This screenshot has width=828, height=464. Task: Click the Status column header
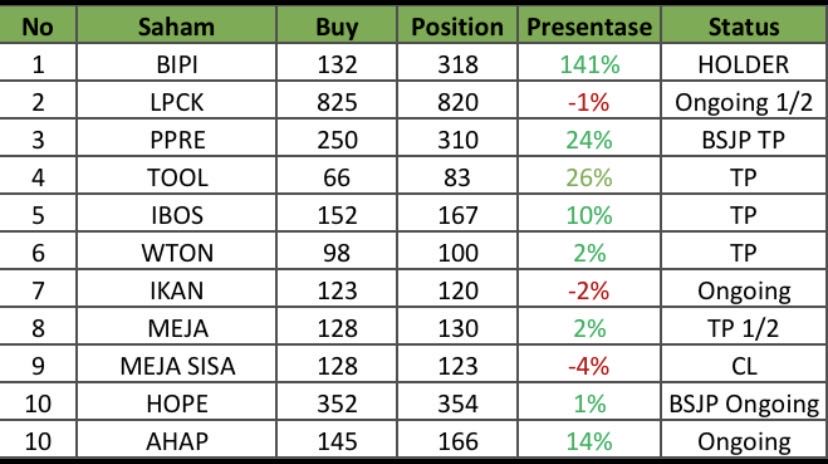743,27
